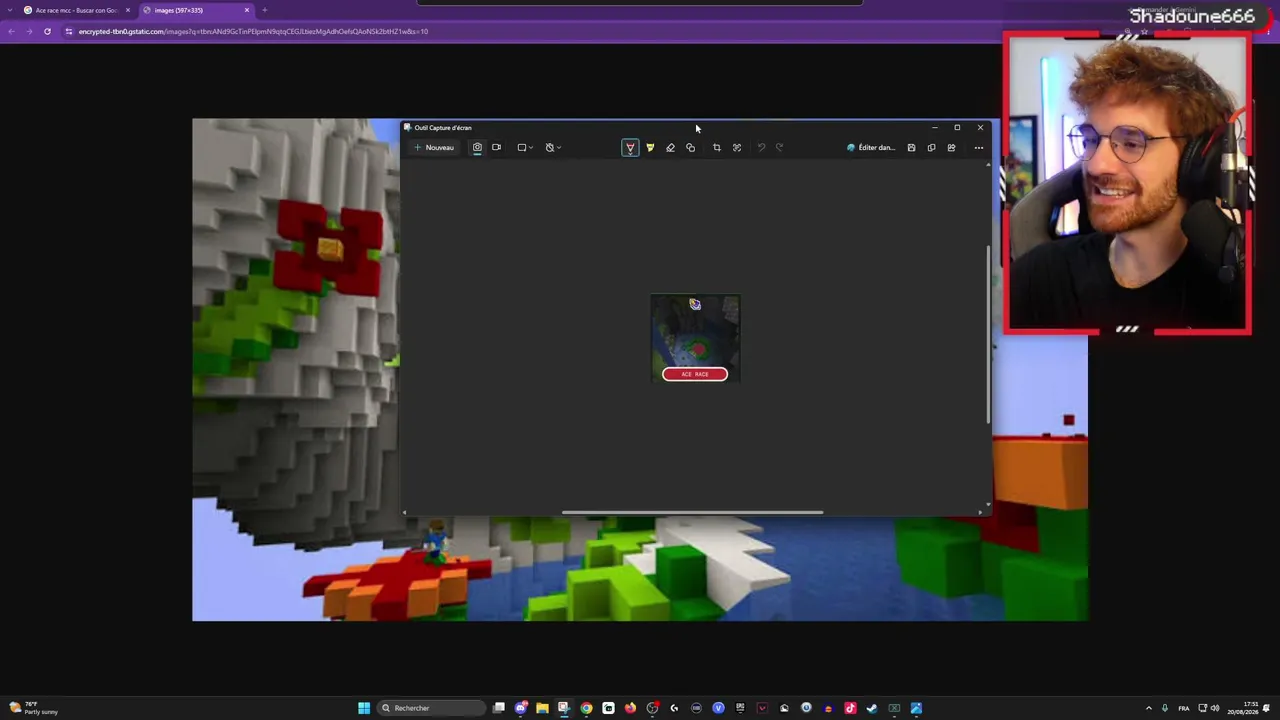Share the captured screenshot
1280x720 pixels.
click(951, 148)
